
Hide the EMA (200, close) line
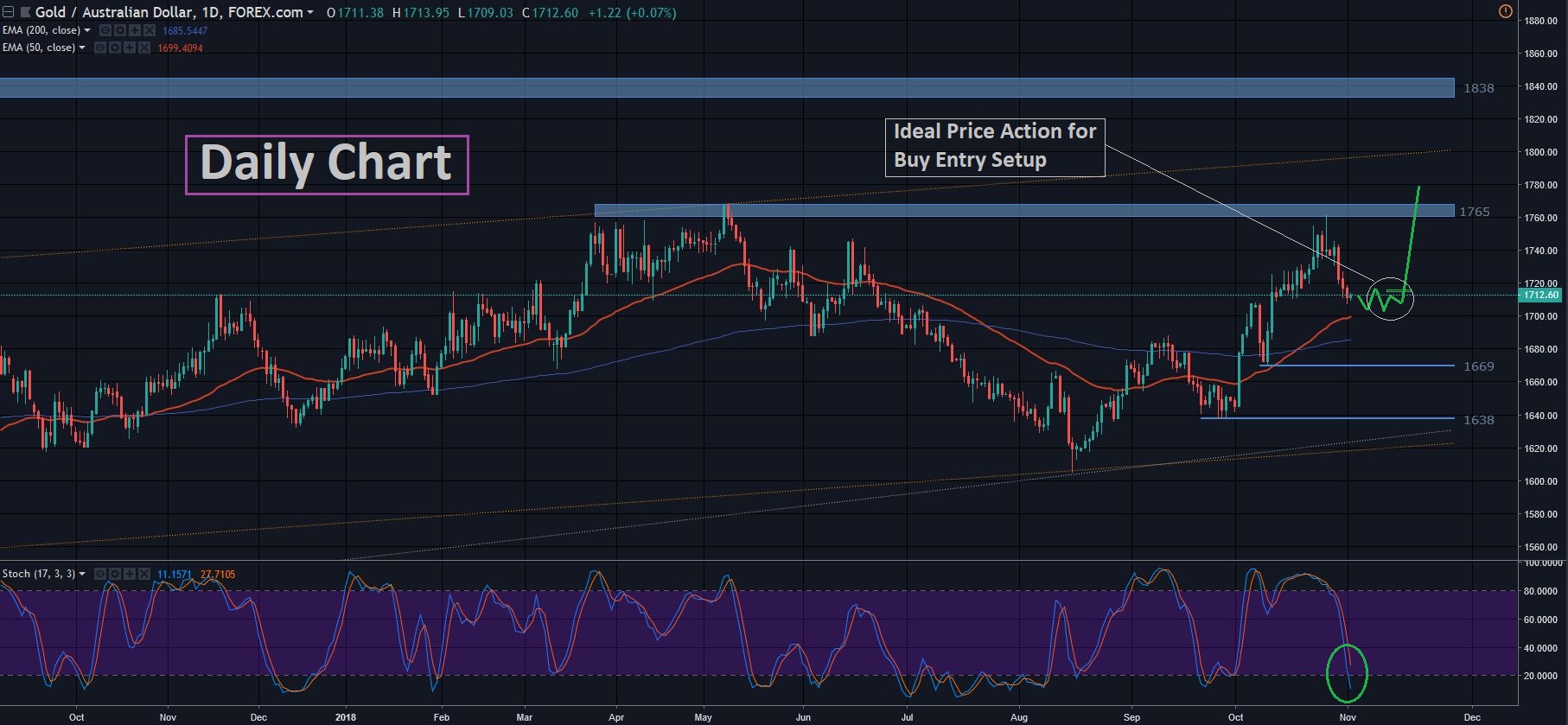104,30
